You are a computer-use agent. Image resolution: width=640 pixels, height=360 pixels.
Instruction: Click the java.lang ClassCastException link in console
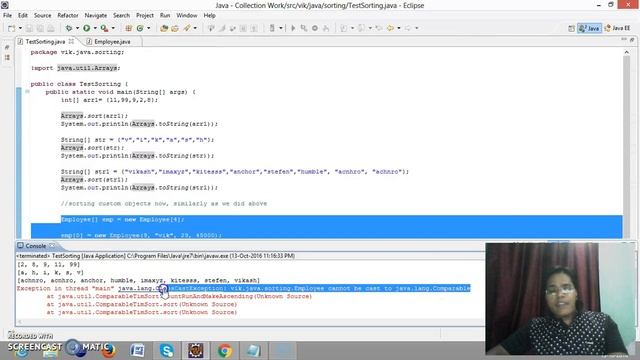(171, 288)
